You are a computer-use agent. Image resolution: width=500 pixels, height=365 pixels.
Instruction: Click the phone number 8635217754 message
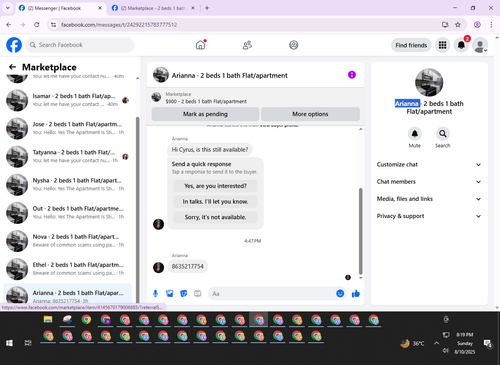tap(188, 266)
